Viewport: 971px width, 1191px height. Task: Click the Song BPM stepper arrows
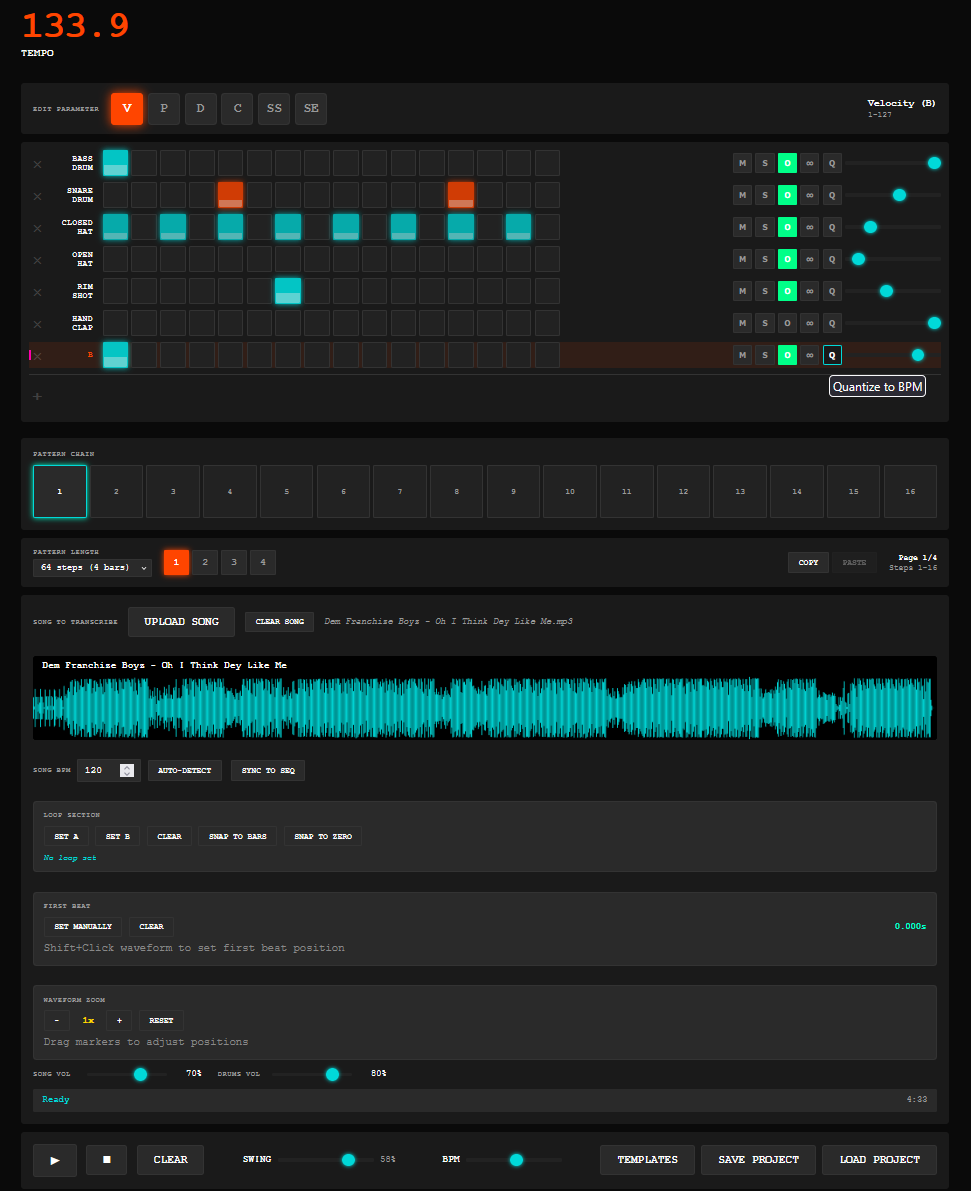pos(127,770)
